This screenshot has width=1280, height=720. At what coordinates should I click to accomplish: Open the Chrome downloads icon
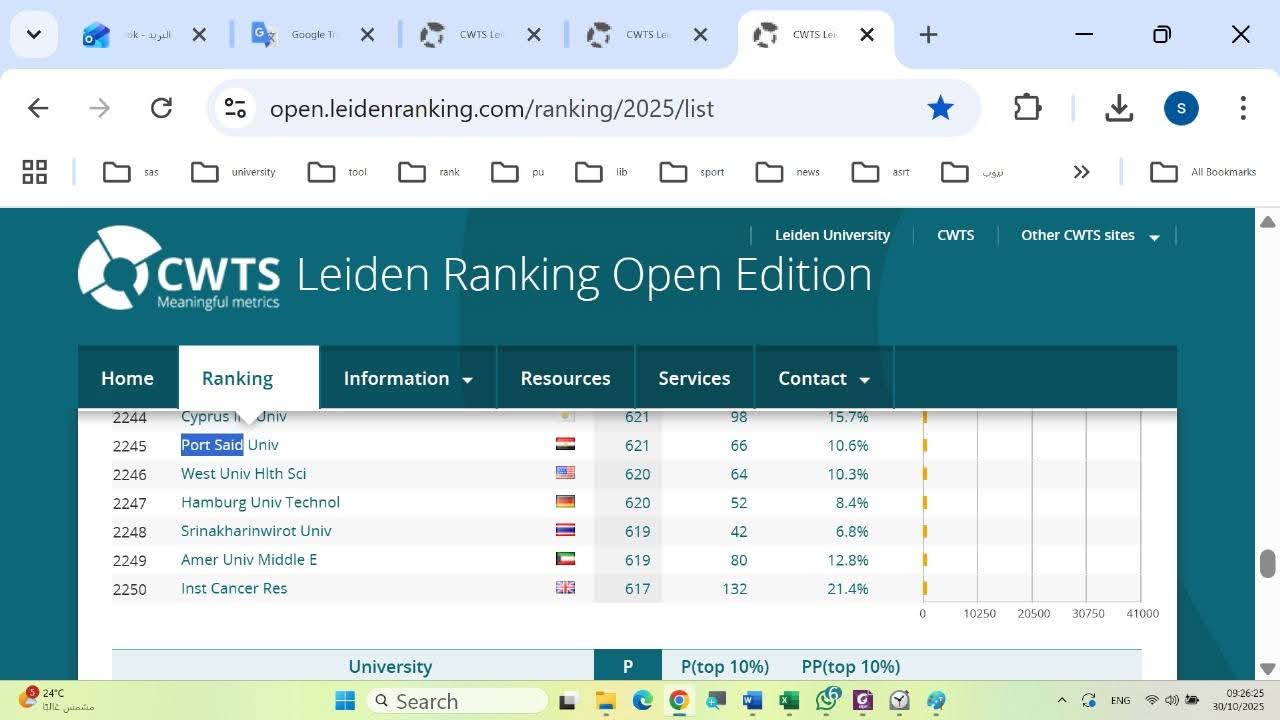pos(1119,108)
